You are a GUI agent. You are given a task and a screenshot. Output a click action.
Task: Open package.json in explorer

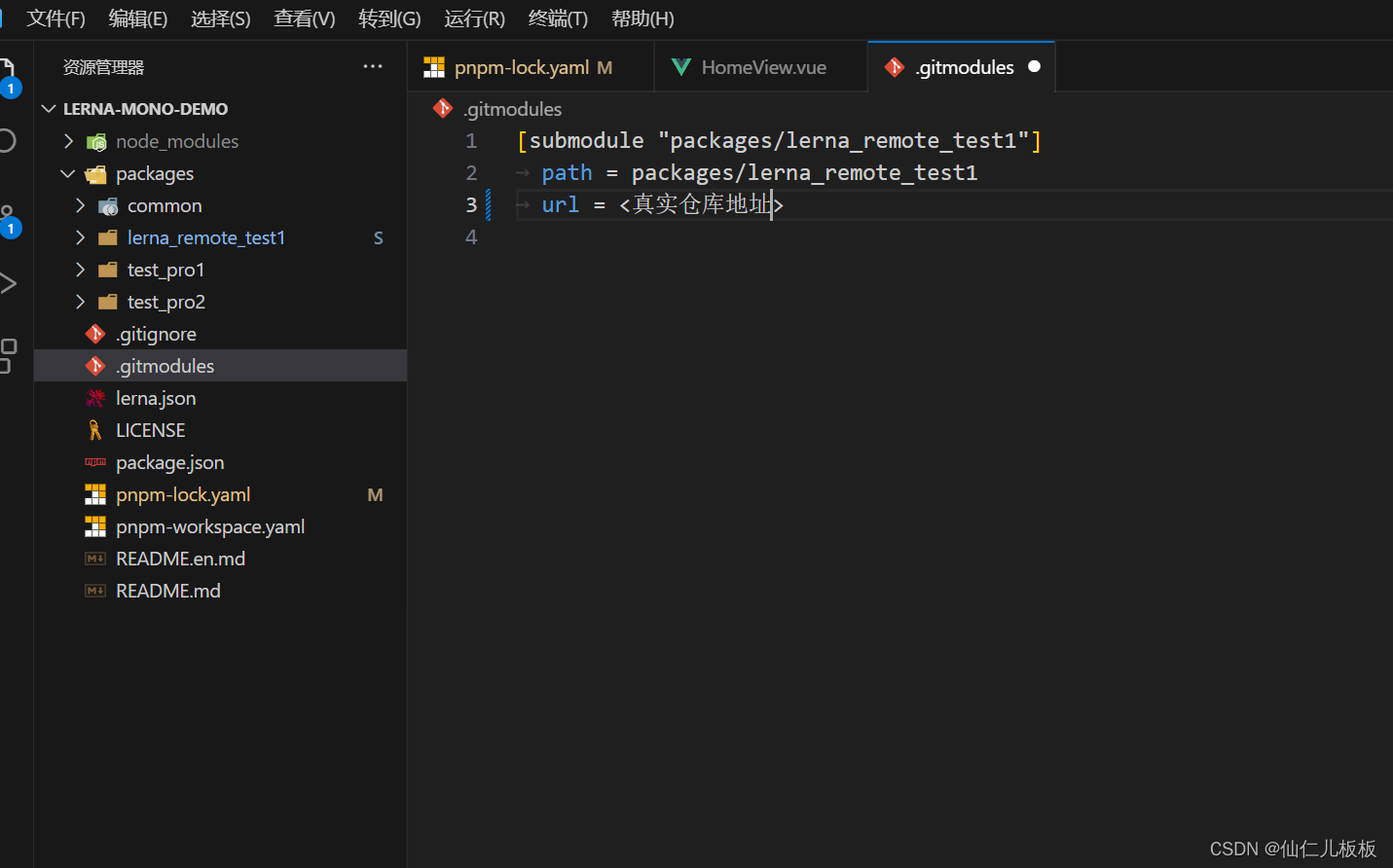coord(220,462)
